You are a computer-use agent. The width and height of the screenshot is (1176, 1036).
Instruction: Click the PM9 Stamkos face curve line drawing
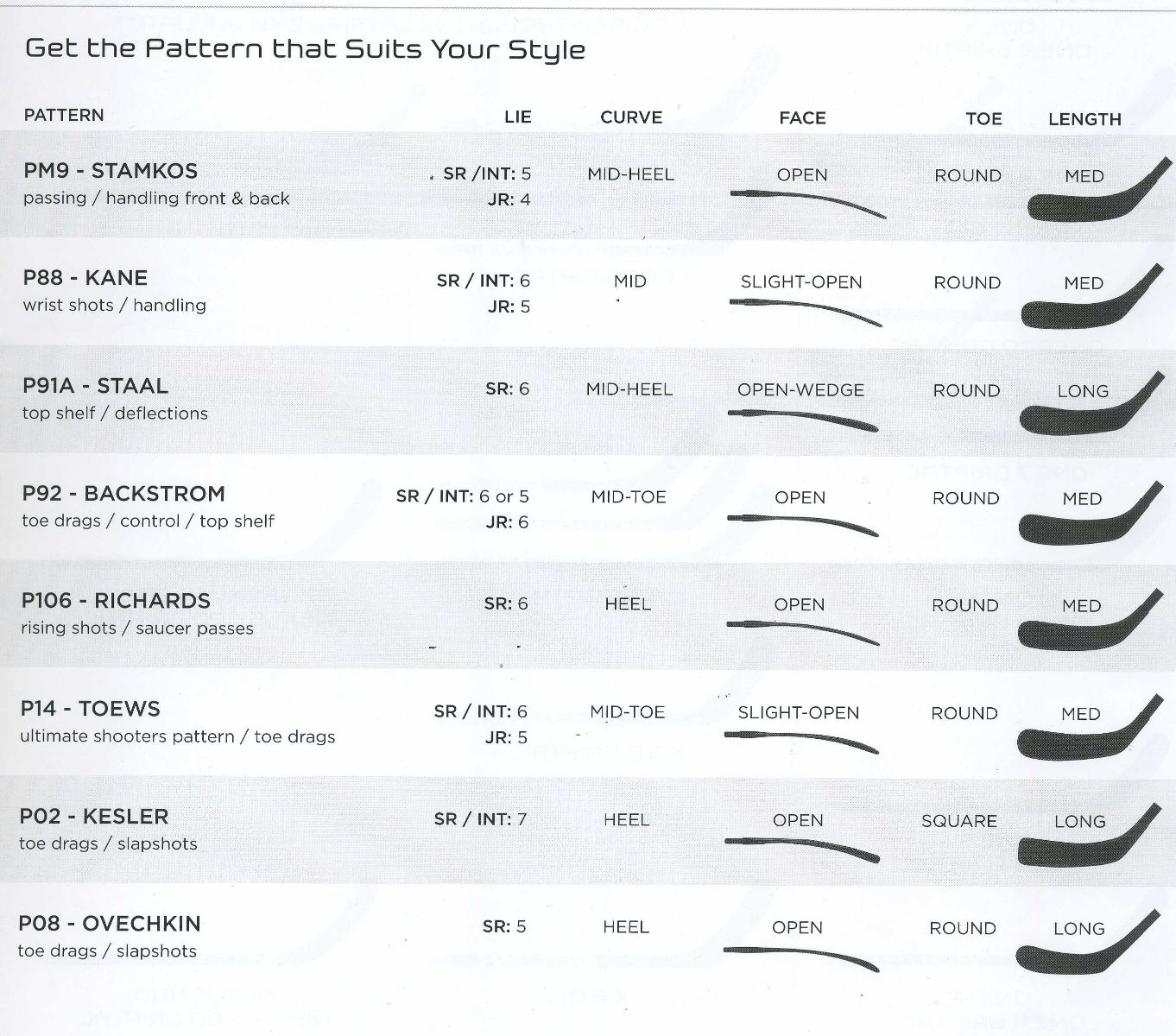click(808, 203)
